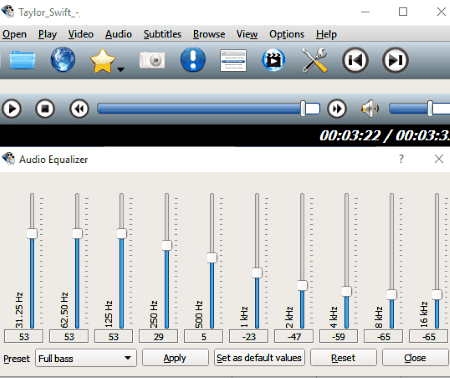The height and width of the screenshot is (378, 450).
Task: Click the 31.25 Hz equalizer slider handle
Action: 32,233
